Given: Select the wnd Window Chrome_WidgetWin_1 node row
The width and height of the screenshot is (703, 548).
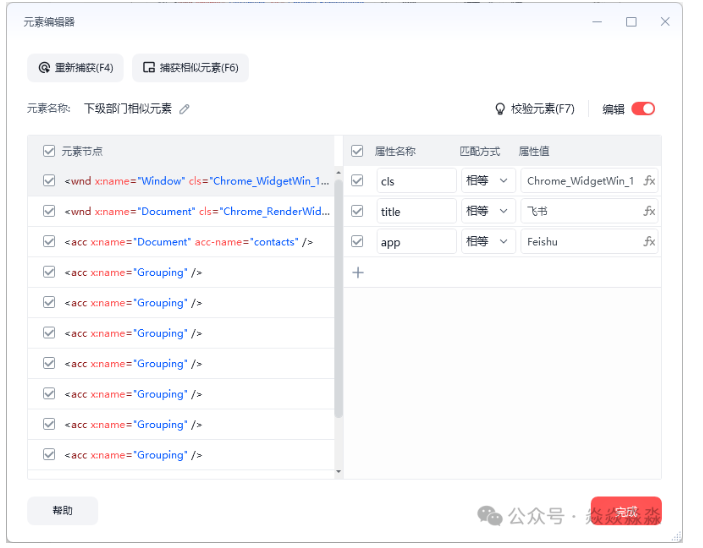Looking at the screenshot, I should click(x=181, y=181).
